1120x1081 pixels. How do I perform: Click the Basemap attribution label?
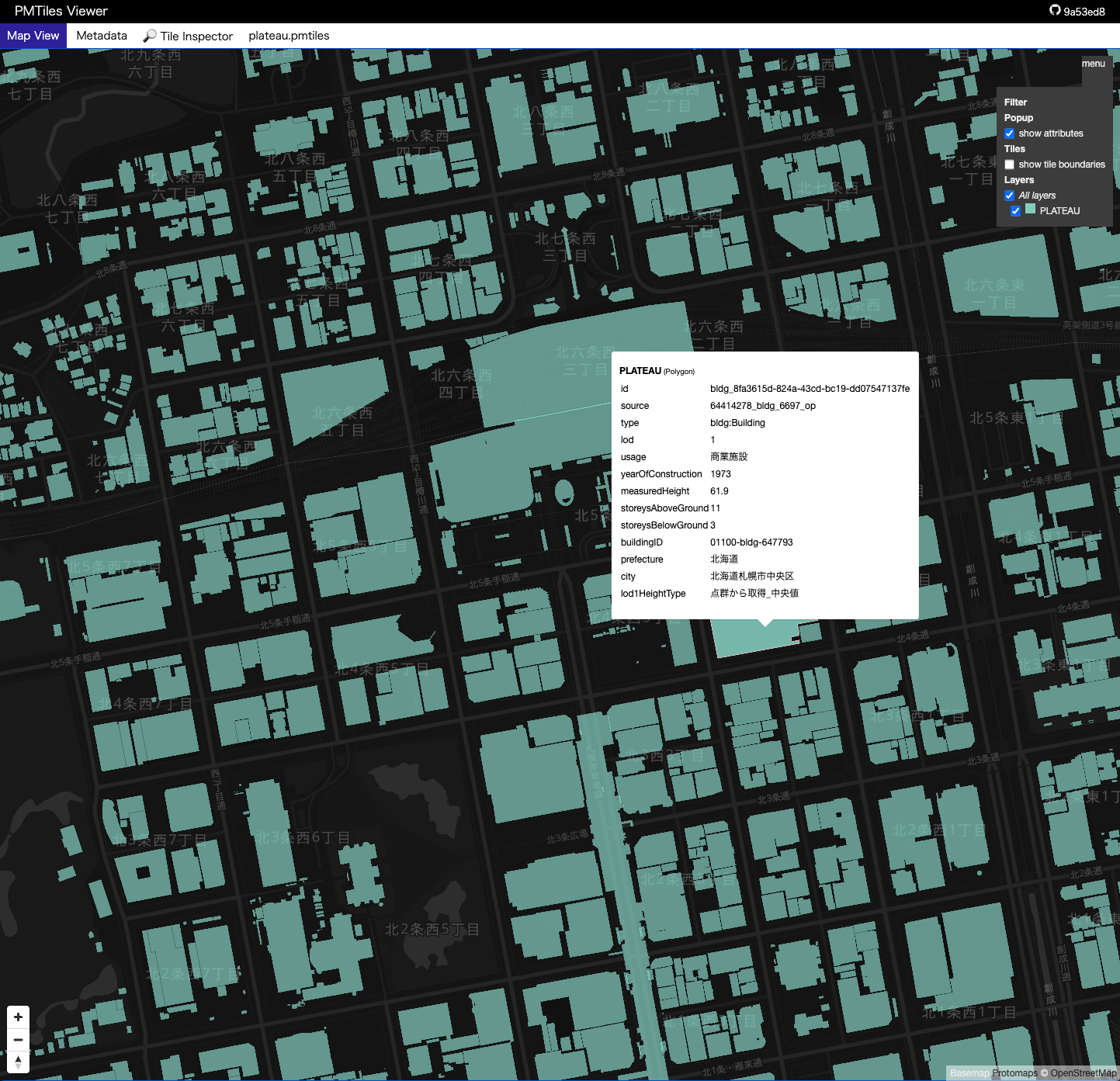coord(969,1073)
